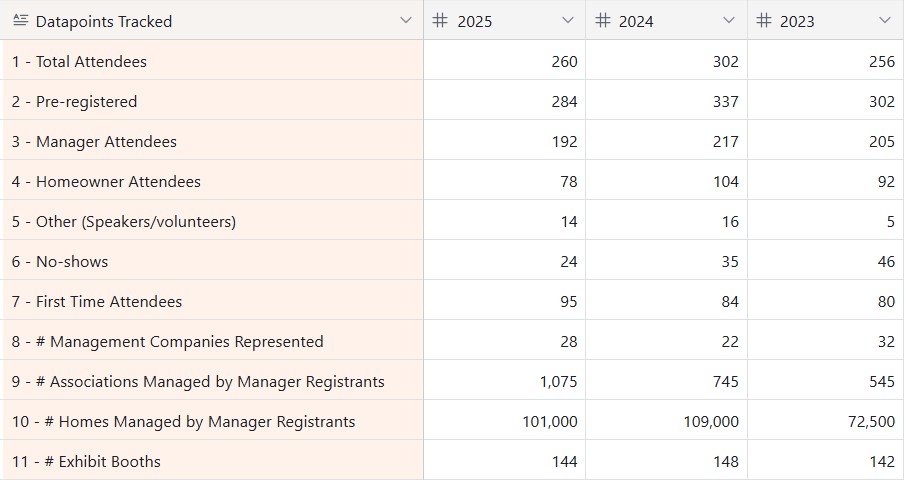Click the text field icon beside Datapoints Tracked
904x480 pixels.
tap(21, 21)
